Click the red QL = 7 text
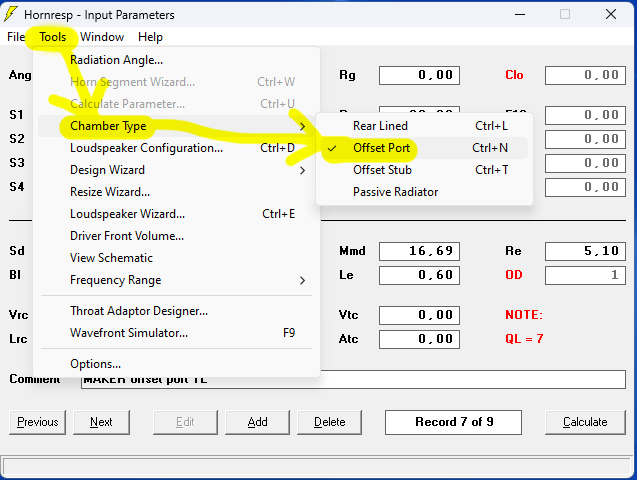This screenshot has height=480, width=637. (524, 339)
